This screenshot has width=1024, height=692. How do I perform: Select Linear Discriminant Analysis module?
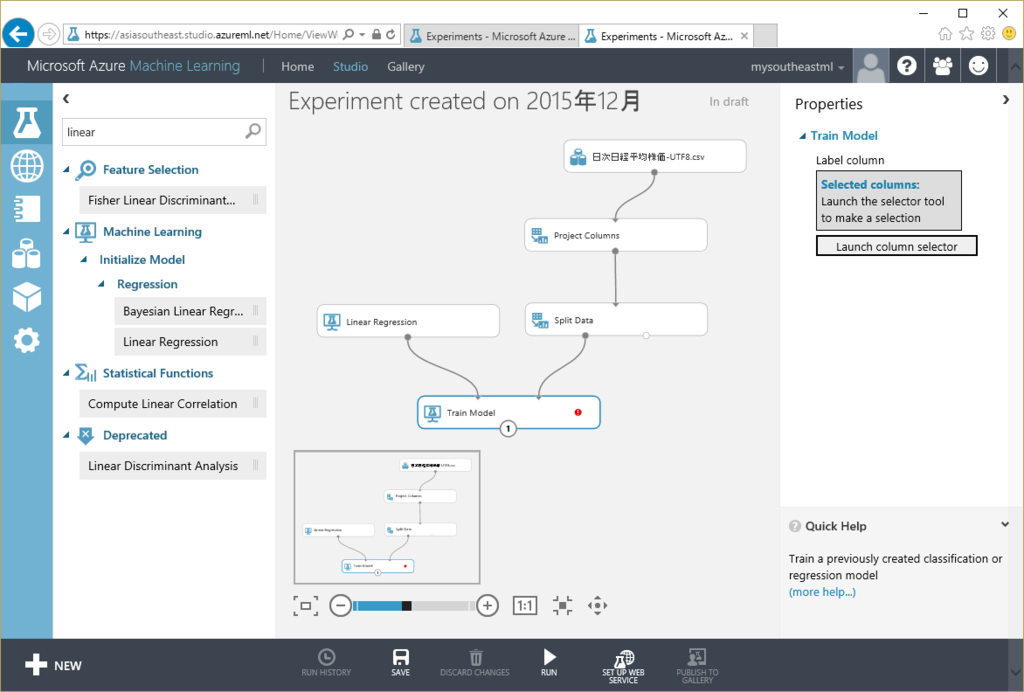tap(172, 466)
